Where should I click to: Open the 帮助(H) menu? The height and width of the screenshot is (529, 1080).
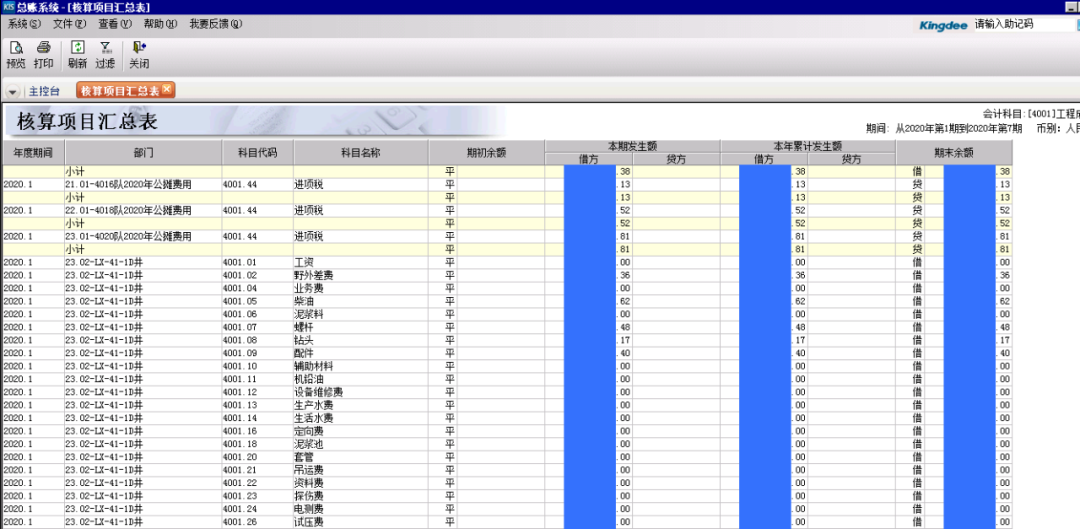tap(160, 24)
